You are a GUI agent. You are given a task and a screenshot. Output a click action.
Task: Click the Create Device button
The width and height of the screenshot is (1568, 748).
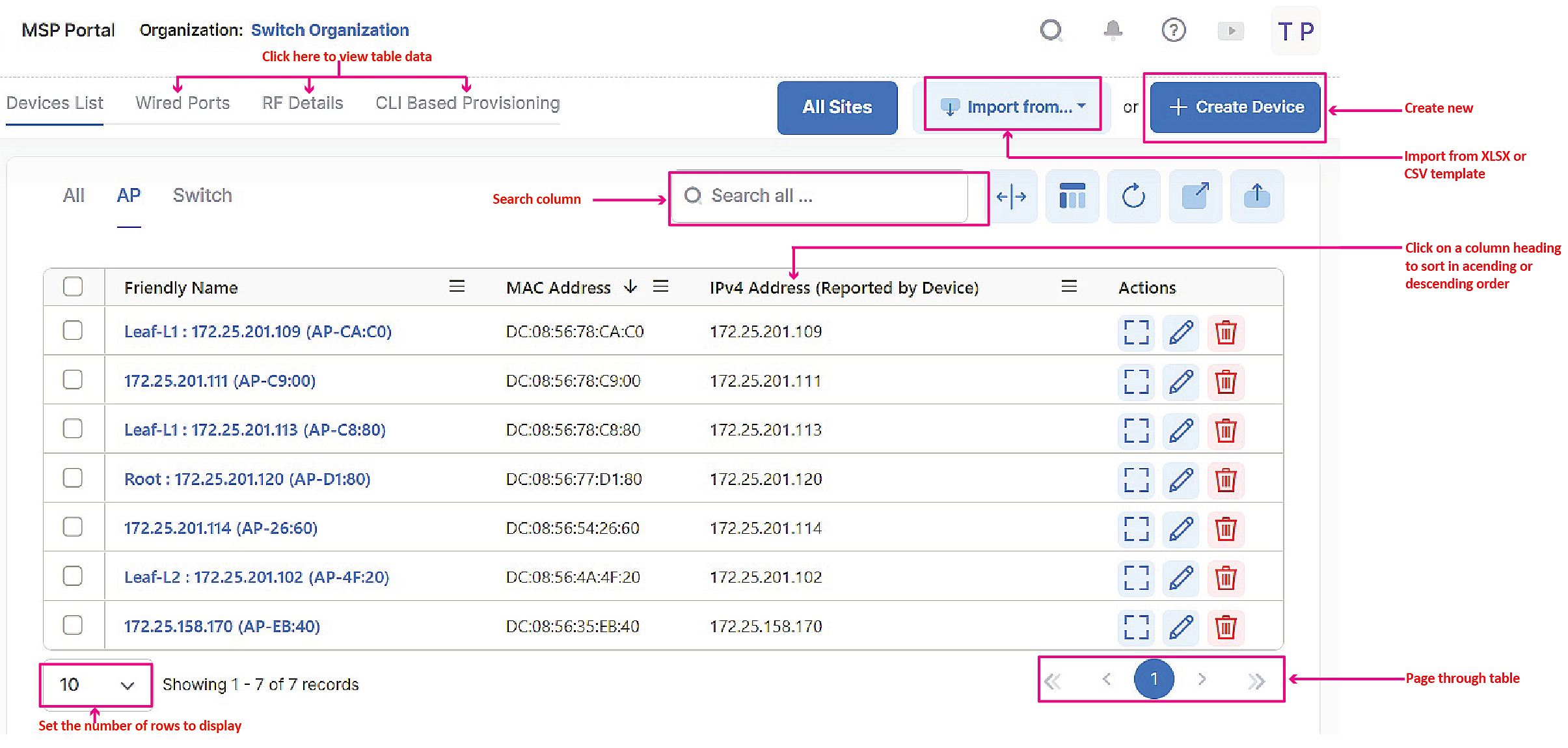1235,107
